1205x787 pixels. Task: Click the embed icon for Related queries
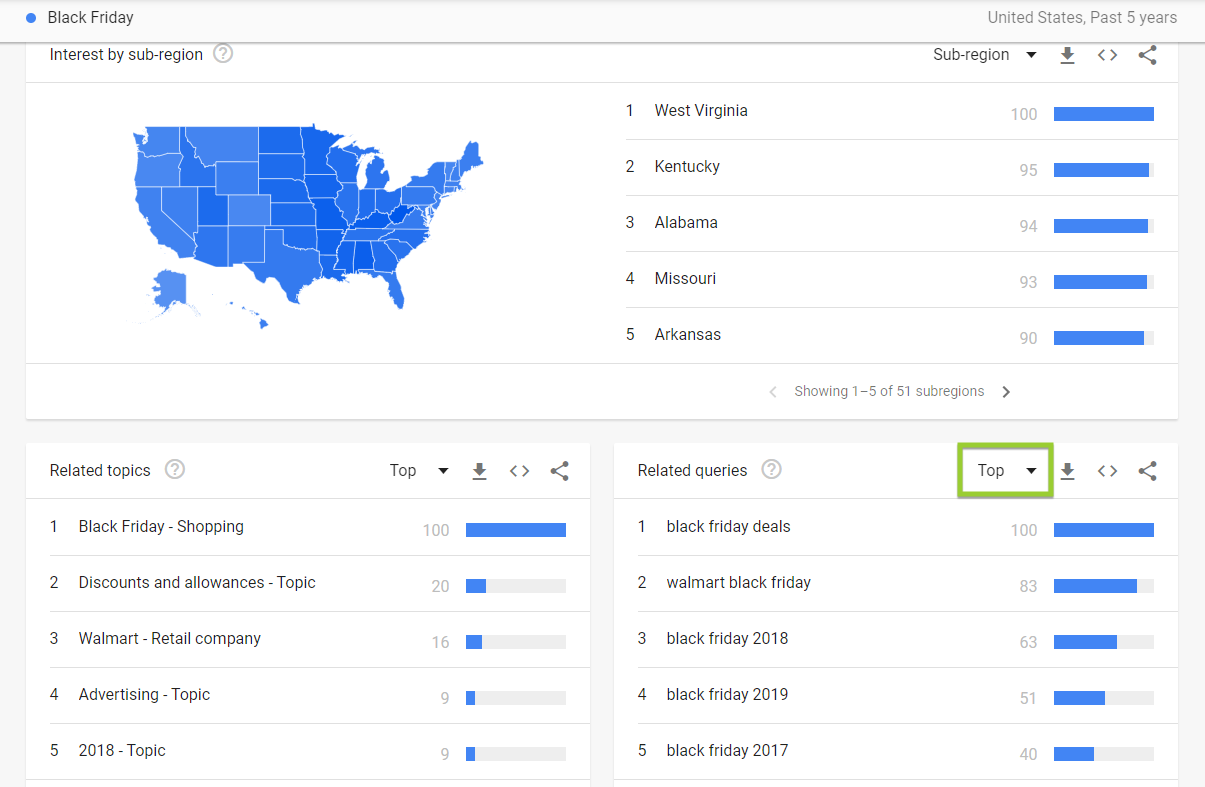[1107, 470]
